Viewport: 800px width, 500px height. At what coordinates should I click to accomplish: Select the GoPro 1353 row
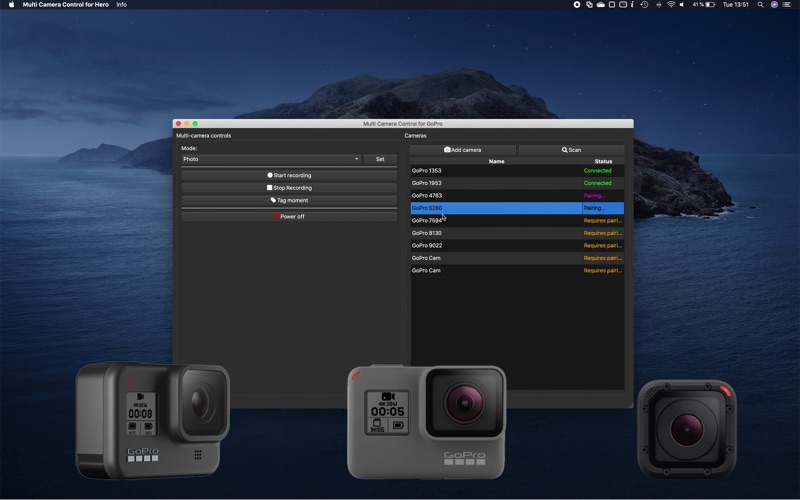[517, 171]
